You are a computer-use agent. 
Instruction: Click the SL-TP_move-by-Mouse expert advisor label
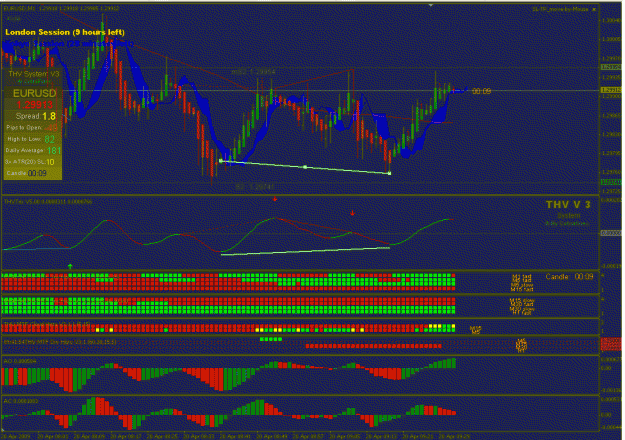[x=560, y=9]
